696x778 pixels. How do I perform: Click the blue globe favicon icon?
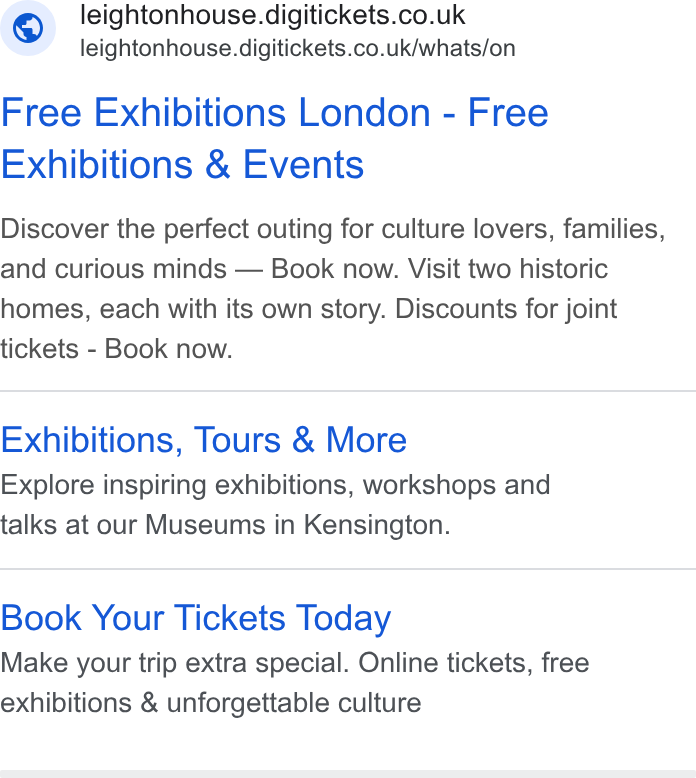click(28, 28)
